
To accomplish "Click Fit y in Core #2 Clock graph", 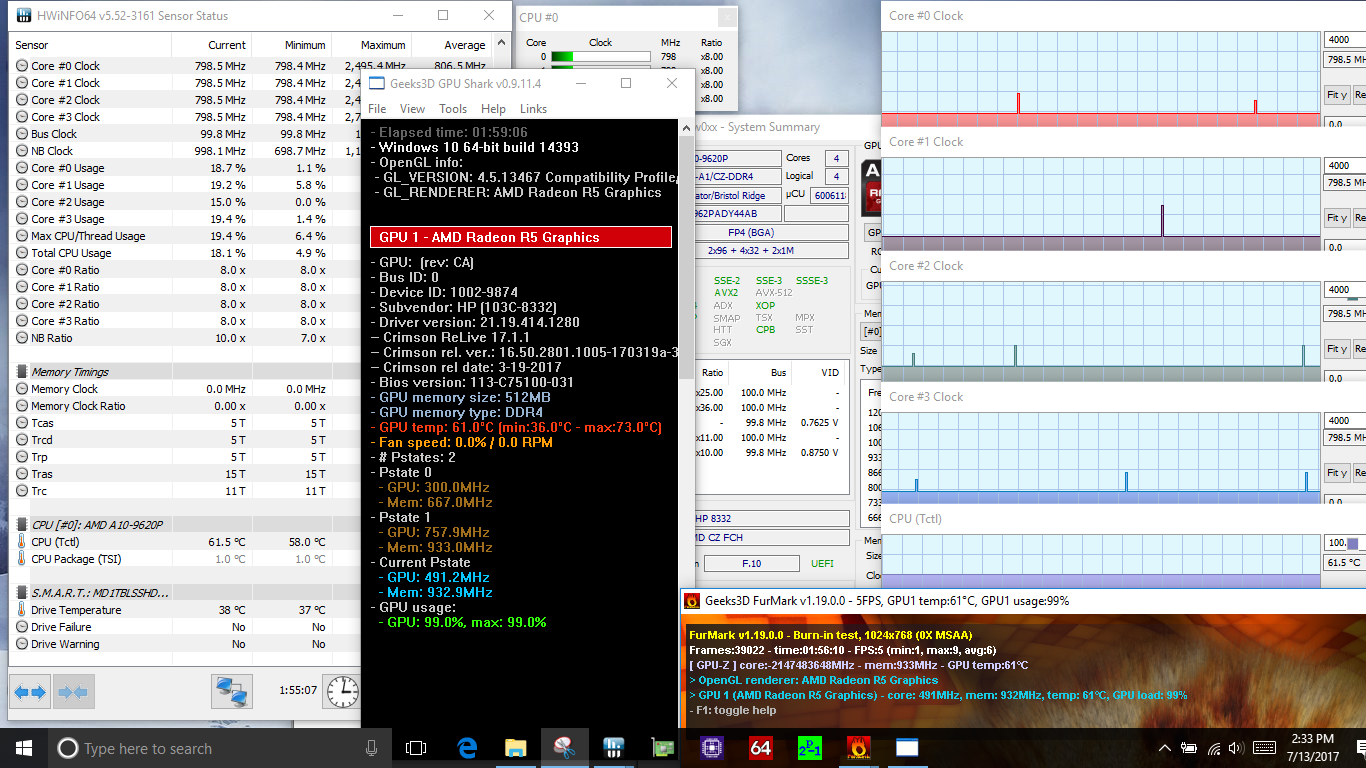I will (1336, 349).
